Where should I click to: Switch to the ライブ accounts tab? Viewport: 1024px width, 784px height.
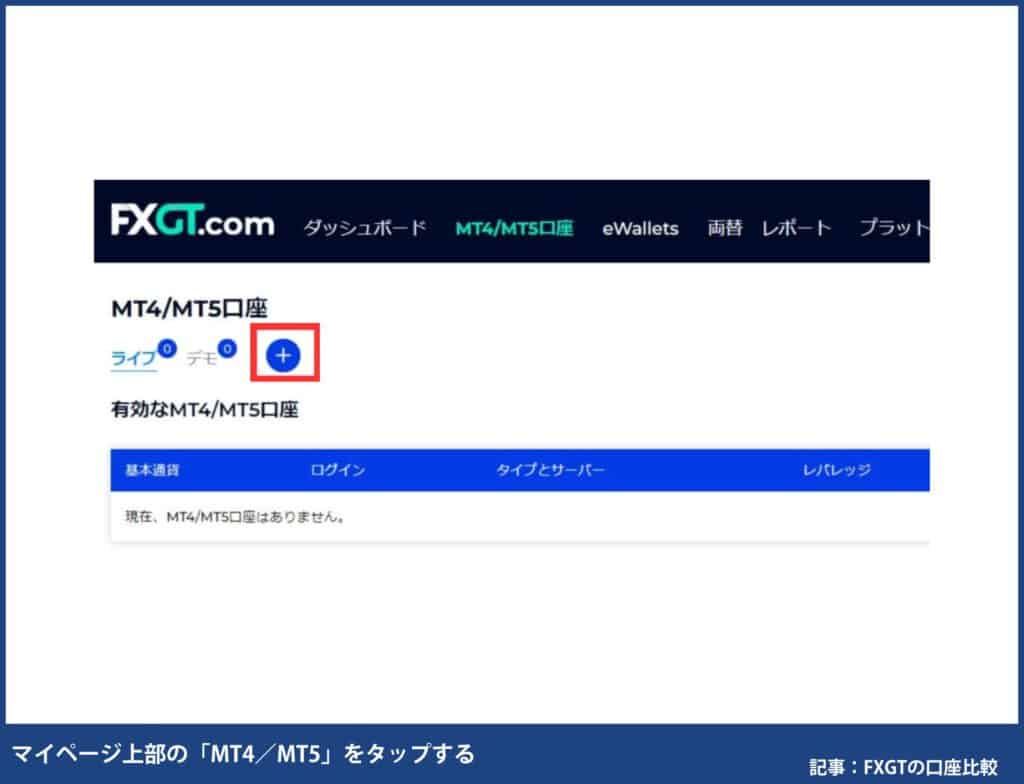point(134,358)
